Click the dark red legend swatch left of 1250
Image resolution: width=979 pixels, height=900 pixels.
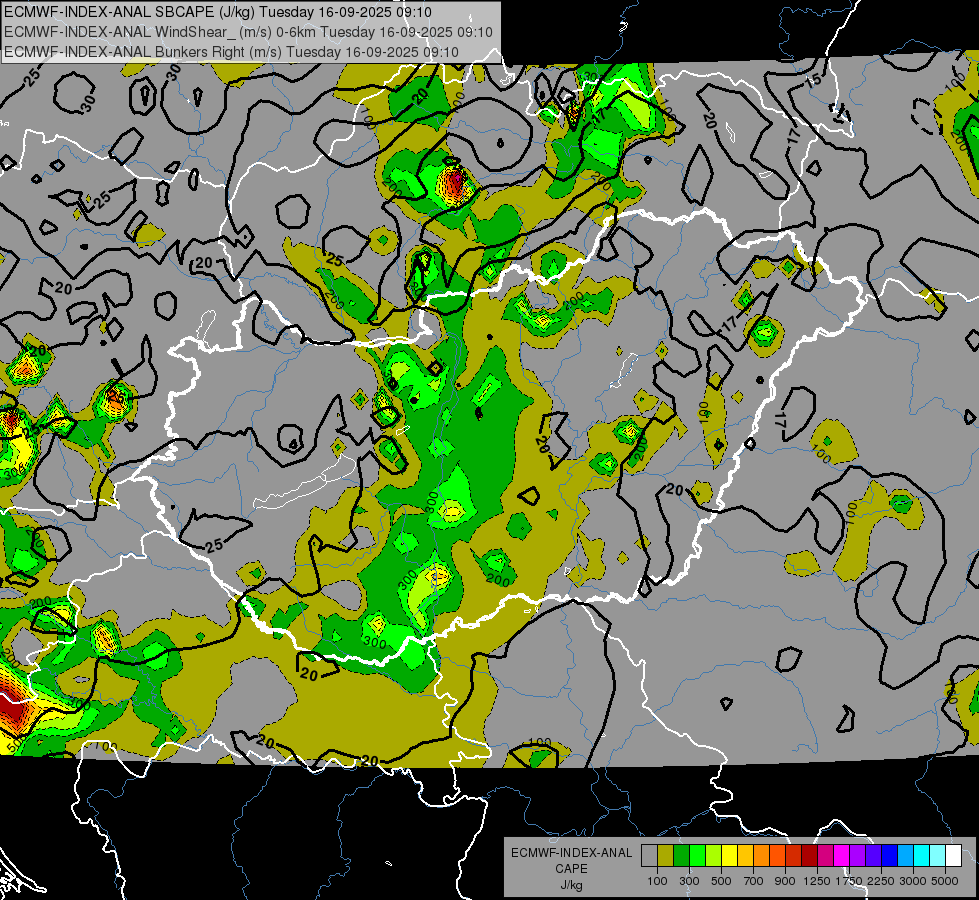click(x=809, y=855)
